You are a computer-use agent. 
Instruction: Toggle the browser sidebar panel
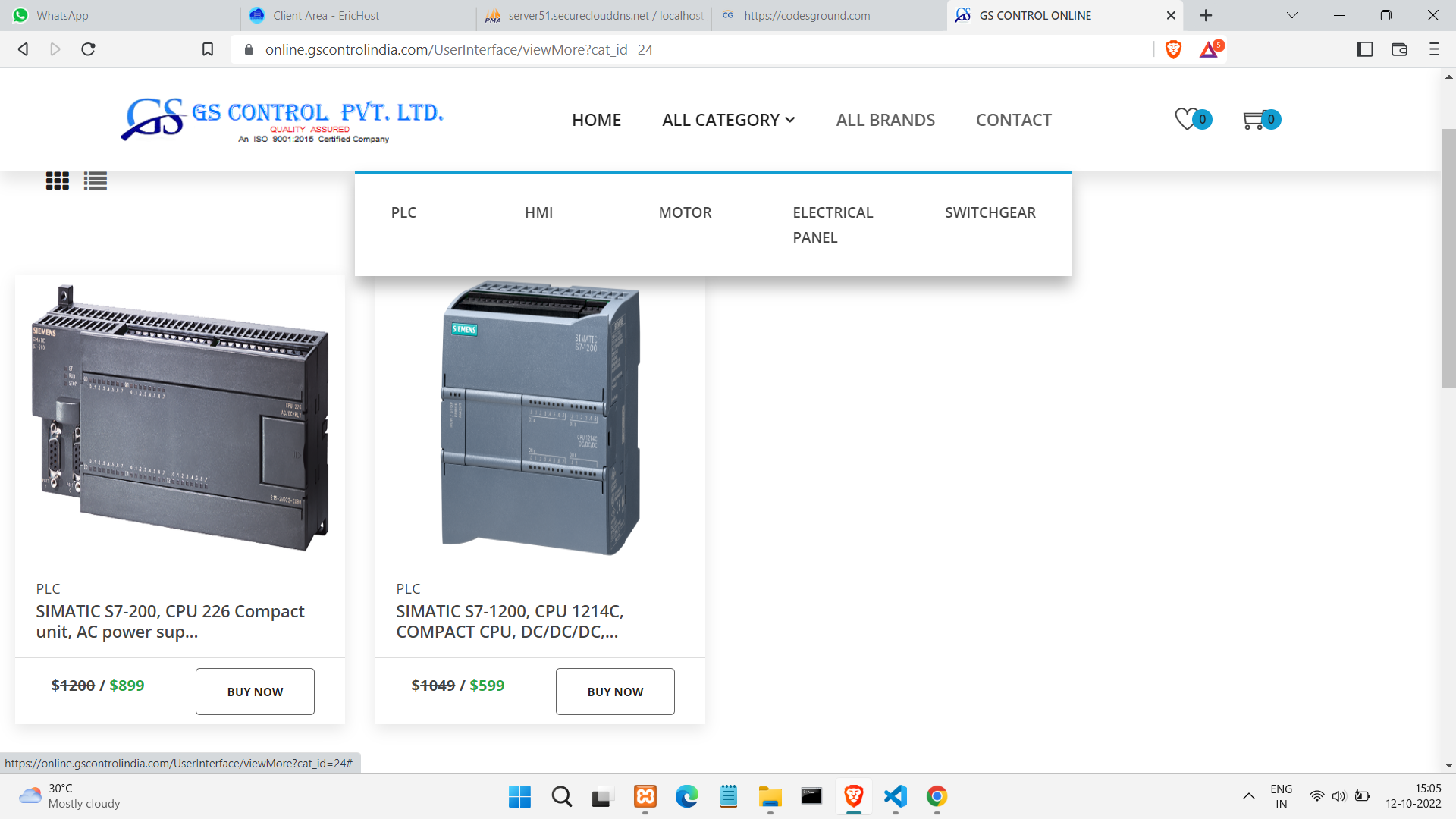(1364, 49)
